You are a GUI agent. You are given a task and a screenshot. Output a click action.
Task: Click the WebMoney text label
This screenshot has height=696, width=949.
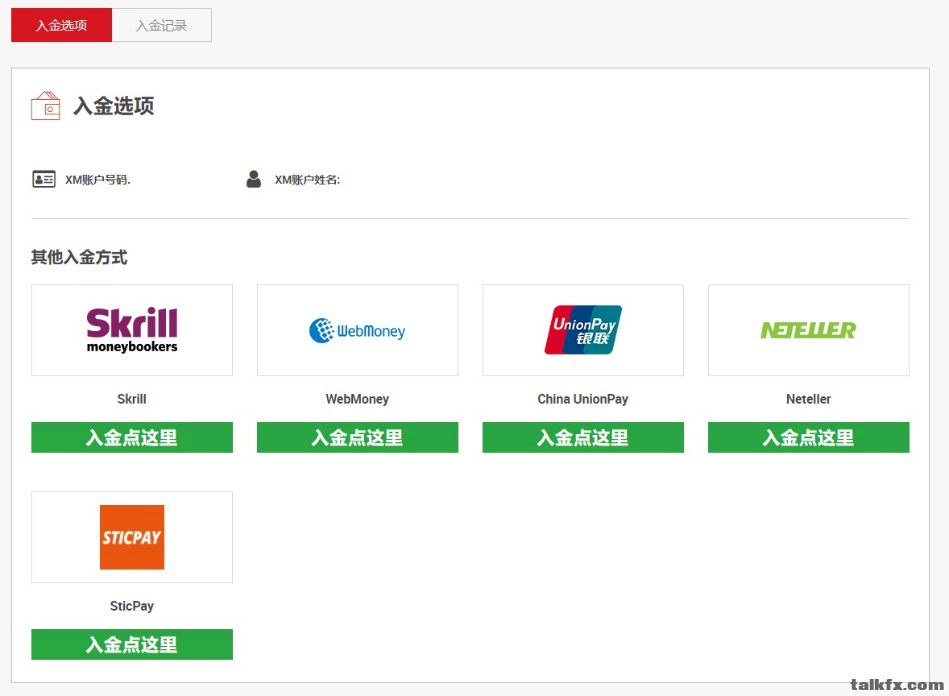357,399
